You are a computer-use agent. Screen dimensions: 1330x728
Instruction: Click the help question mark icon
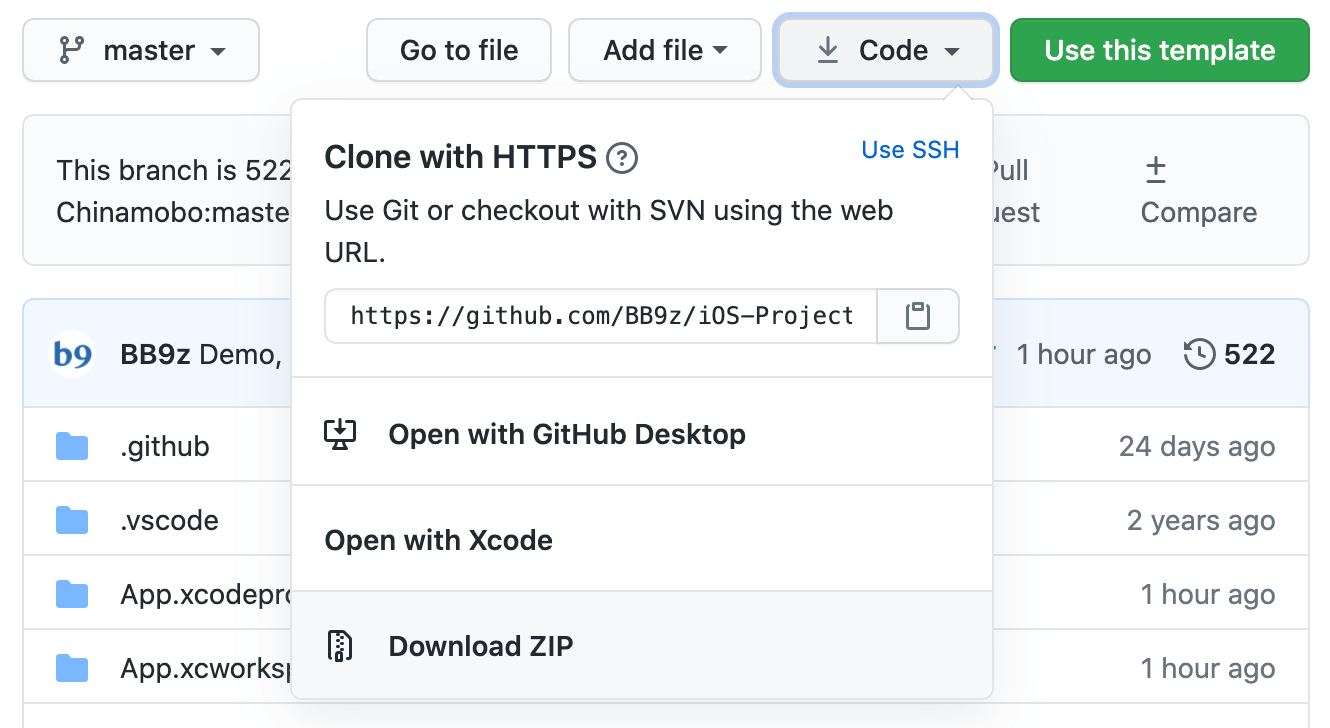622,158
